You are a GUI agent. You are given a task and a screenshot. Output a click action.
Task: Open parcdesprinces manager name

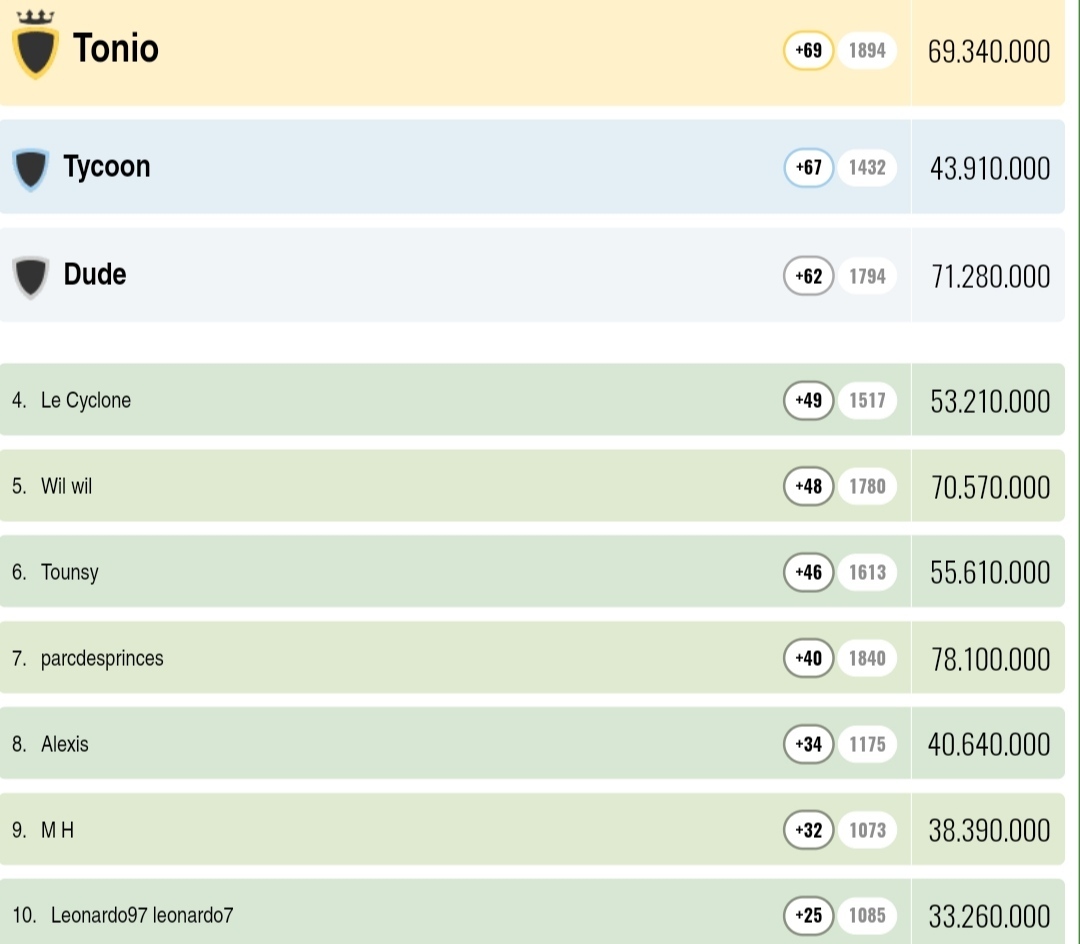[x=102, y=658]
